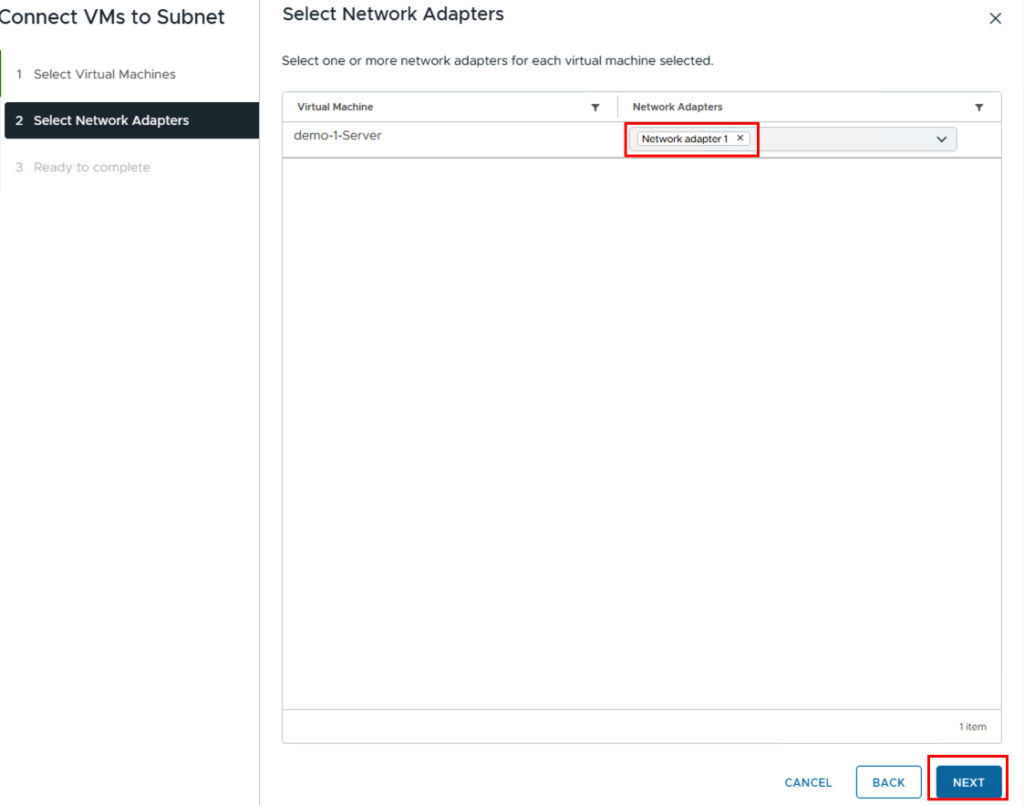Click the Virtual Machine column header
This screenshot has width=1024, height=805.
click(x=335, y=107)
